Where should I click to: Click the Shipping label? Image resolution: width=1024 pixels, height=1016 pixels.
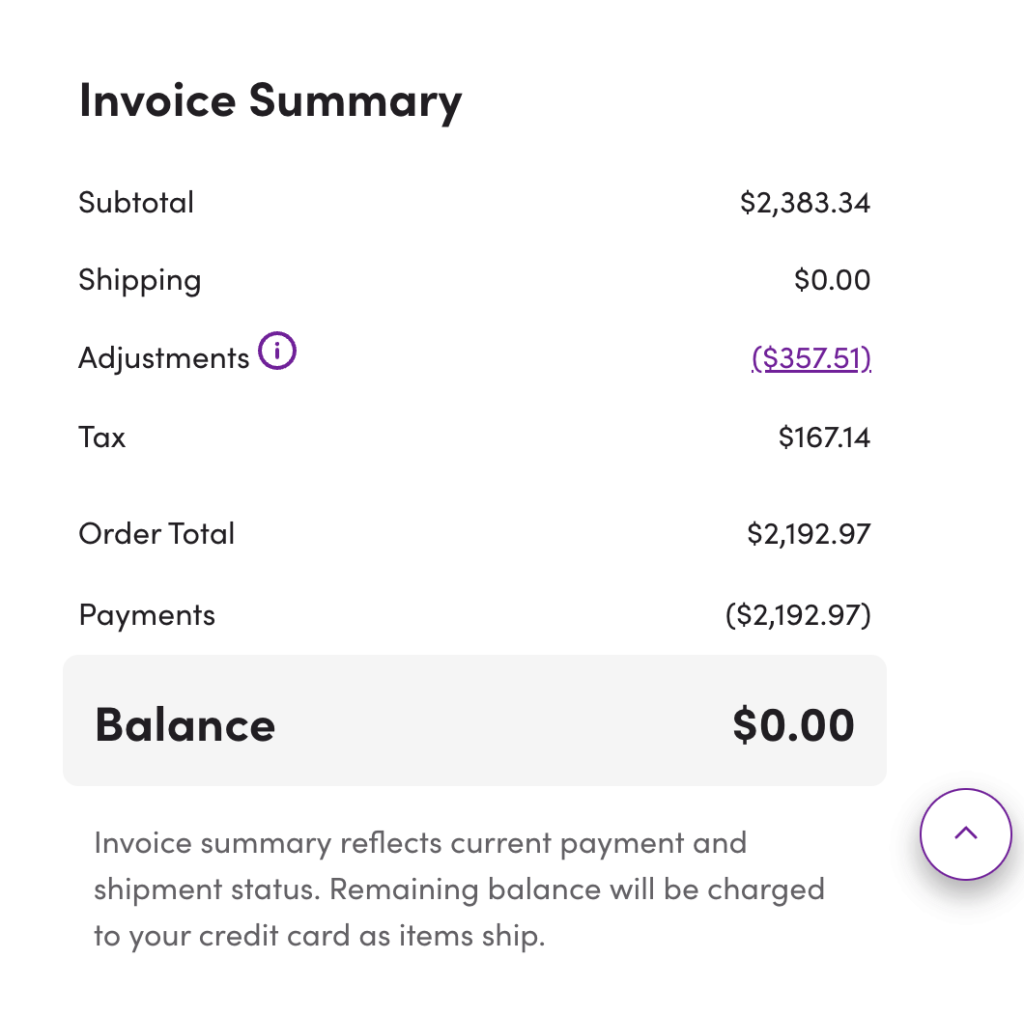pos(139,280)
